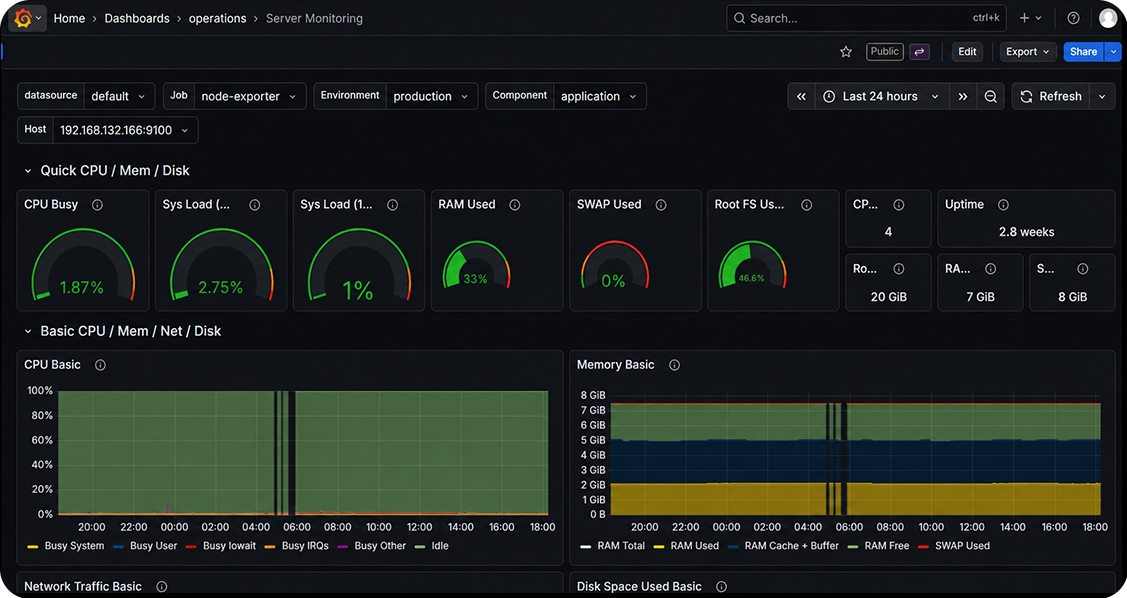
Task: Click the Refresh button
Action: tap(1051, 96)
